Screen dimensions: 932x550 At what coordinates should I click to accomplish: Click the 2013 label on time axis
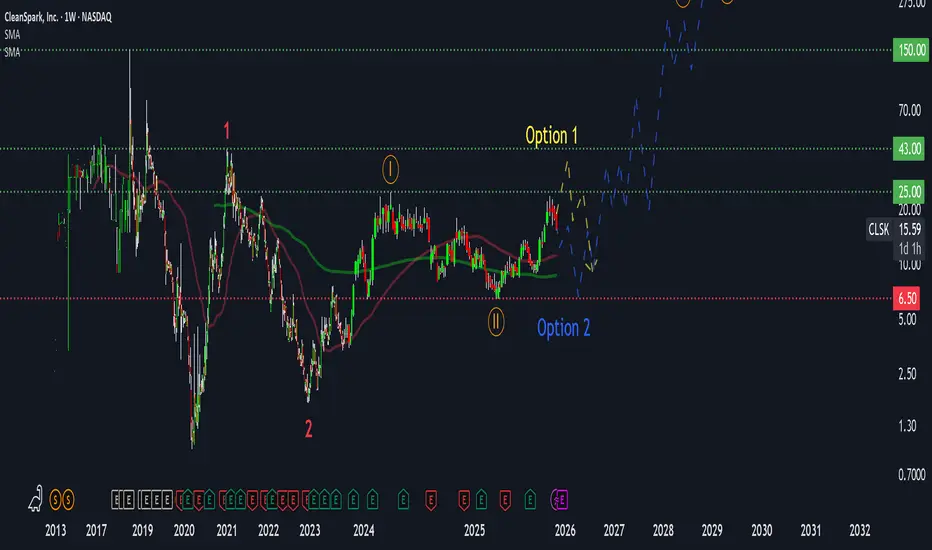(x=56, y=530)
